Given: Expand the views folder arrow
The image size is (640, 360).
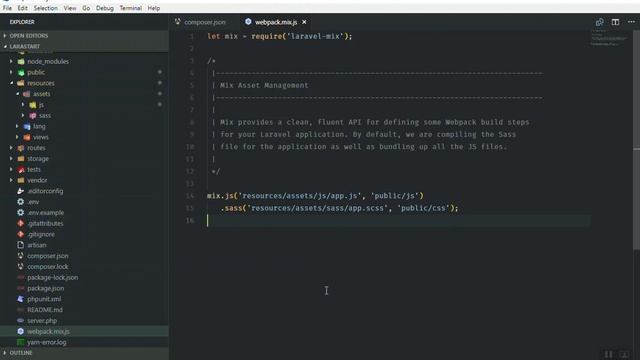Looking at the screenshot, I should click(17, 137).
